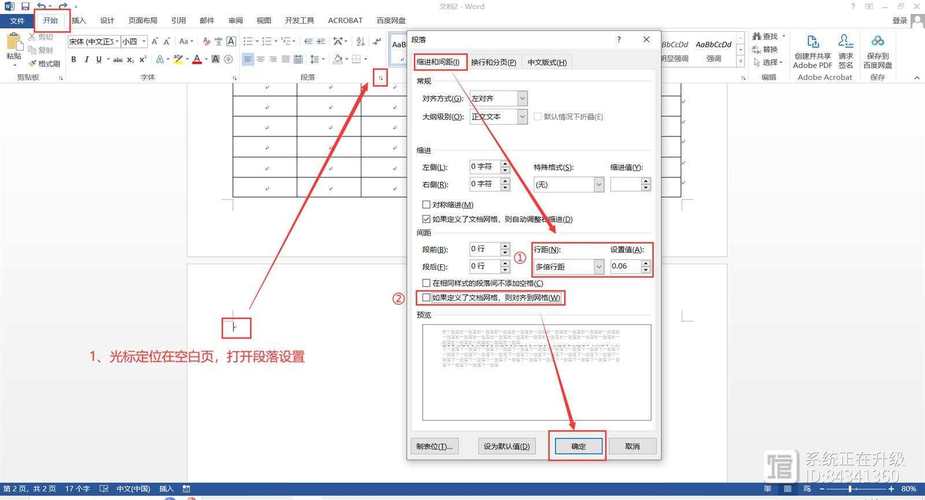This screenshot has height=500, width=925.
Task: Click the Save icon in quick access toolbar
Action: (x=25, y=6)
